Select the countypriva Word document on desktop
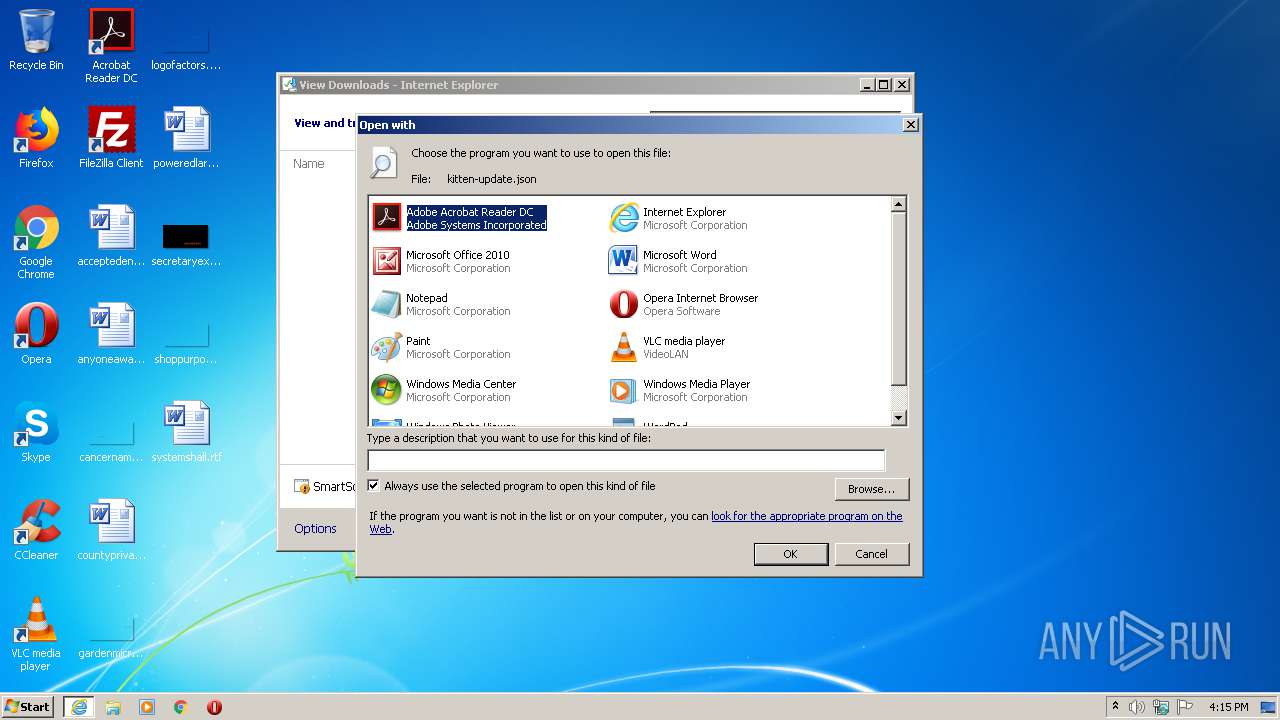The height and width of the screenshot is (720, 1280). pyautogui.click(x=111, y=530)
